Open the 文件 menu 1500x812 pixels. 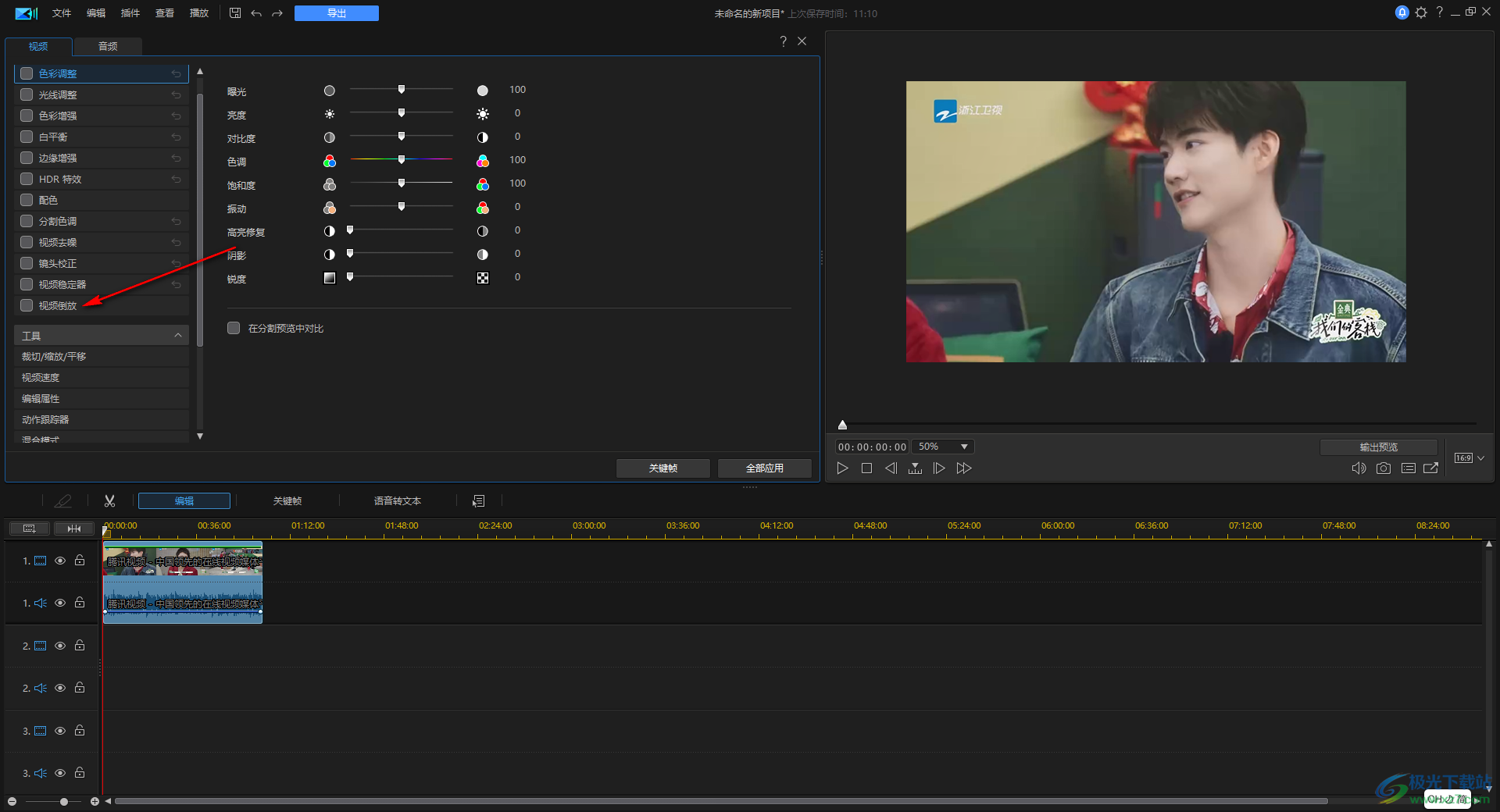pyautogui.click(x=62, y=13)
